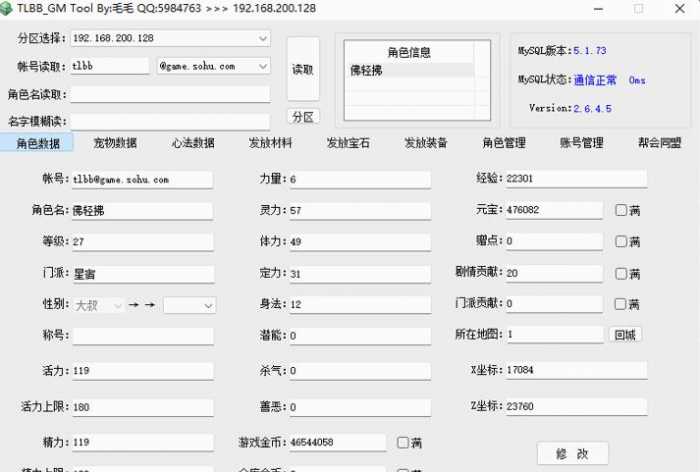Viewport: 700px width, 472px height.
Task: Click the 帐号读取 tlbb input field
Action: [x=109, y=66]
